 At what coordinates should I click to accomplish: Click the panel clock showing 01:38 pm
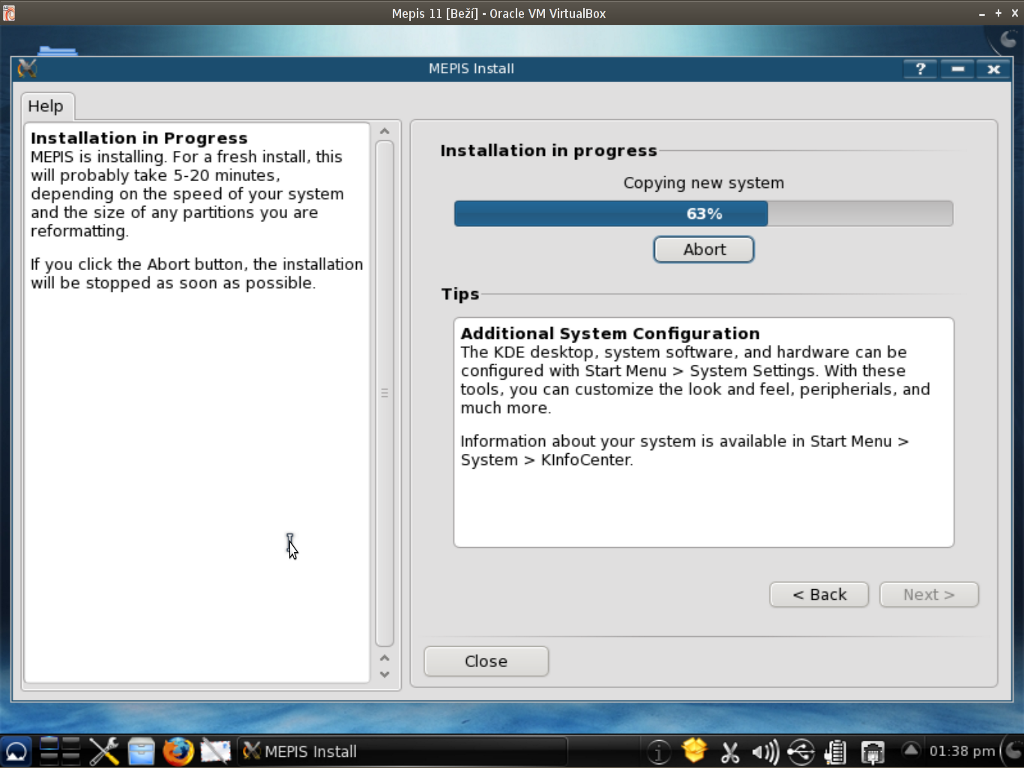[x=962, y=751]
